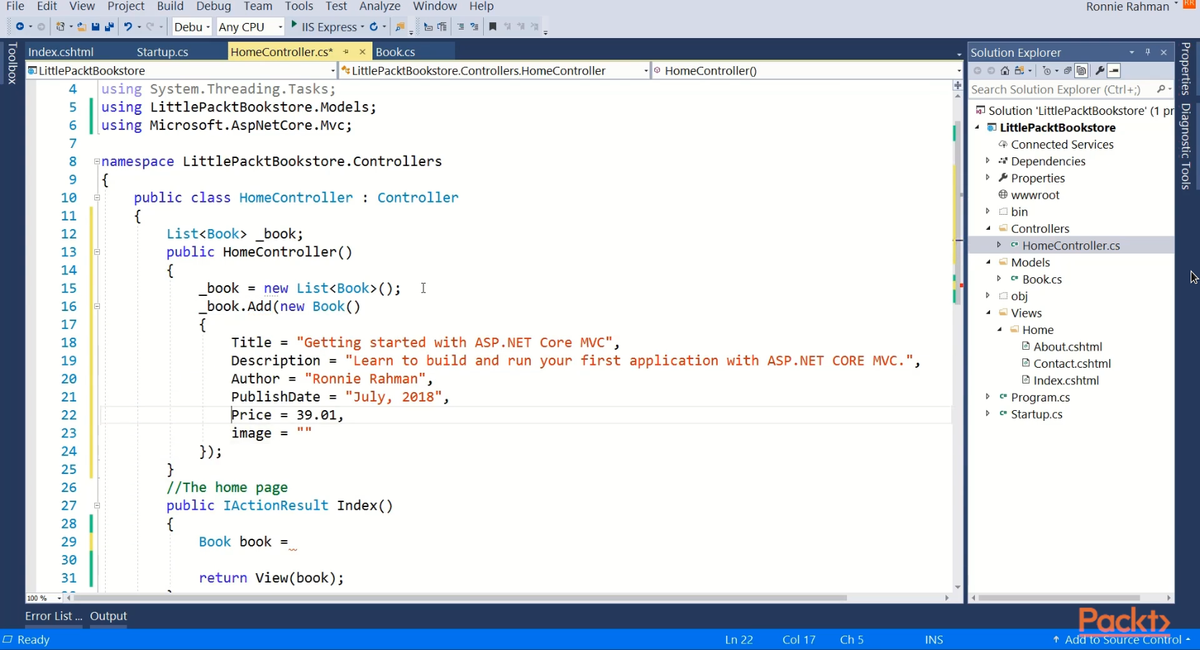Click the Navigate Backward toolbar button
The height and width of the screenshot is (650, 1200).
coord(19,26)
